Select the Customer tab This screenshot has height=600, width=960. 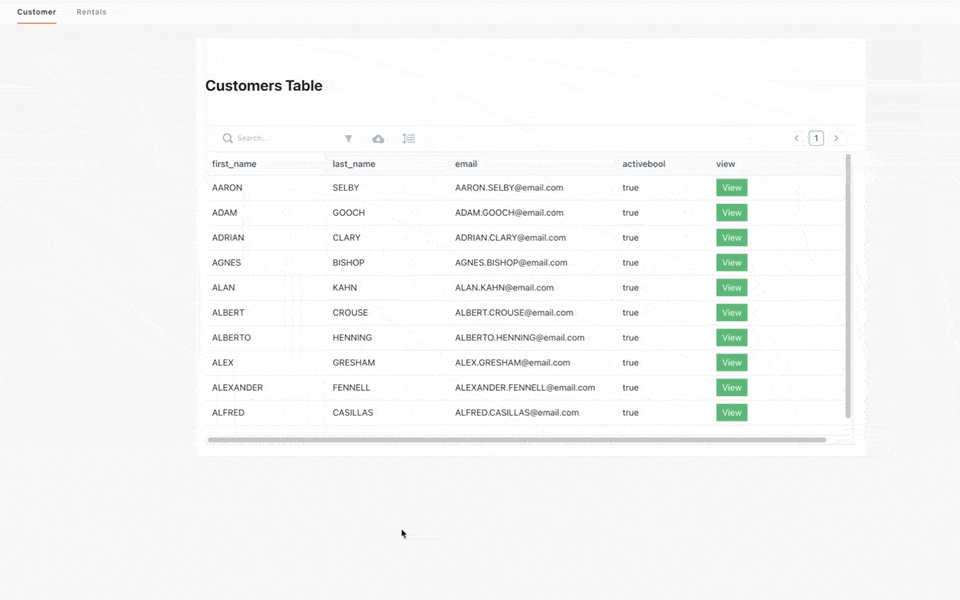click(36, 12)
